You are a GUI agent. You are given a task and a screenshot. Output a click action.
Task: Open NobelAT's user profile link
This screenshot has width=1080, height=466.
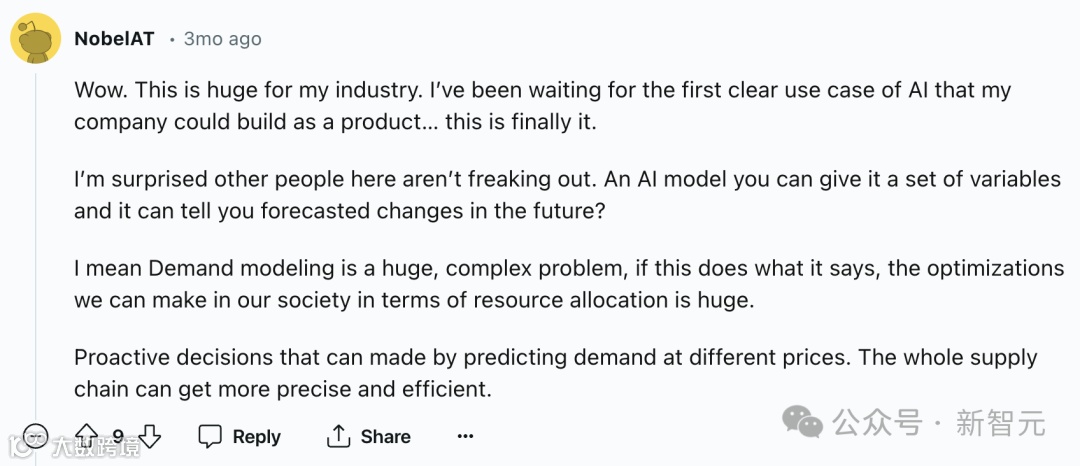point(114,39)
